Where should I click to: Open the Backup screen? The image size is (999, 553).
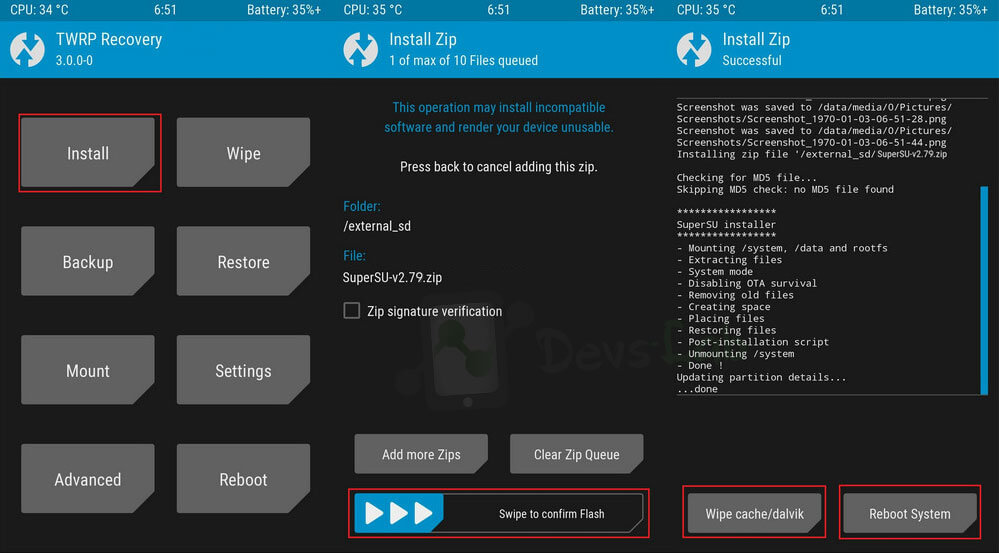click(x=88, y=262)
